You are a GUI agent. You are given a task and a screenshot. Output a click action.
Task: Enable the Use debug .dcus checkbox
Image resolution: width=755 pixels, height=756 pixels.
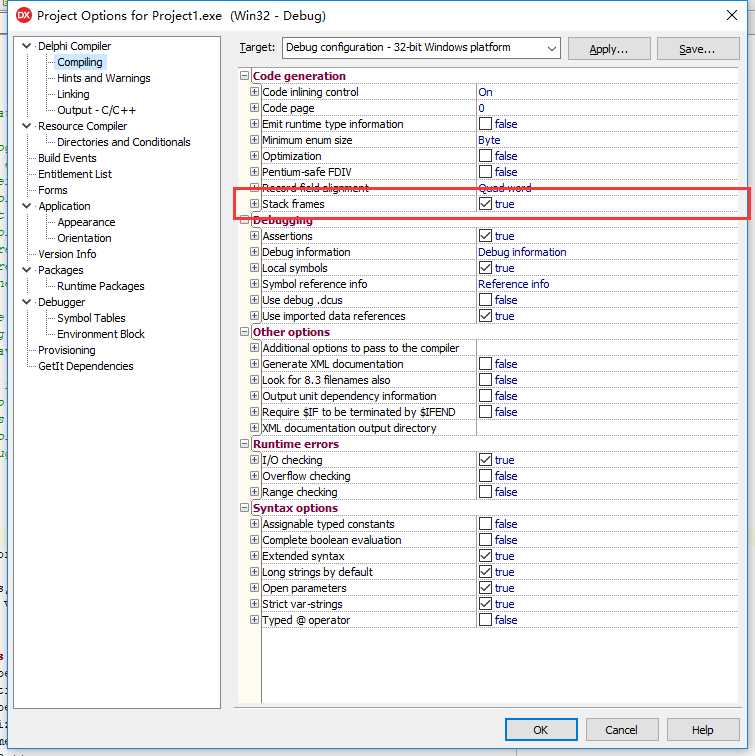485,300
